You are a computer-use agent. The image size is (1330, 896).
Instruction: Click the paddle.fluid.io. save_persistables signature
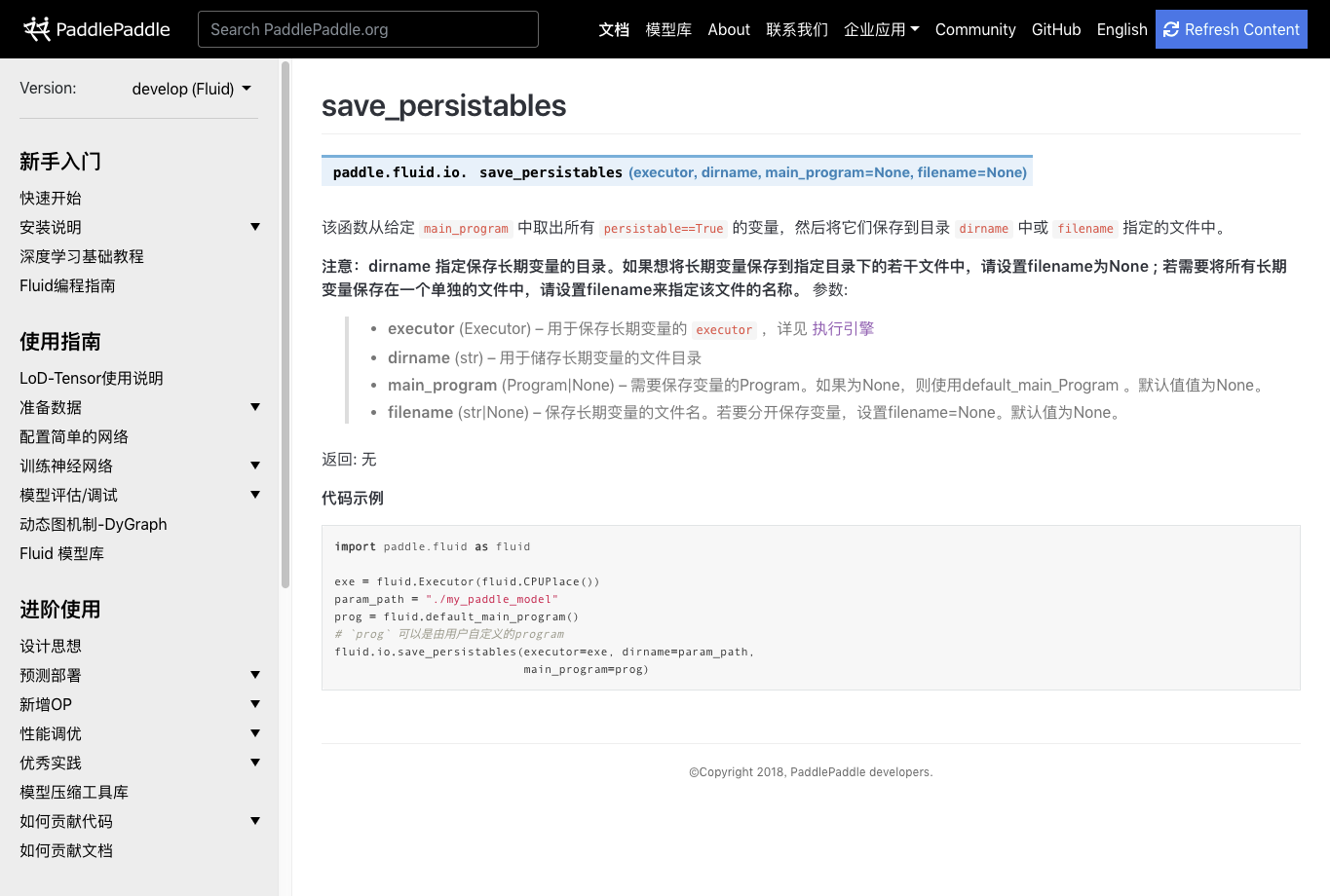[x=677, y=172]
